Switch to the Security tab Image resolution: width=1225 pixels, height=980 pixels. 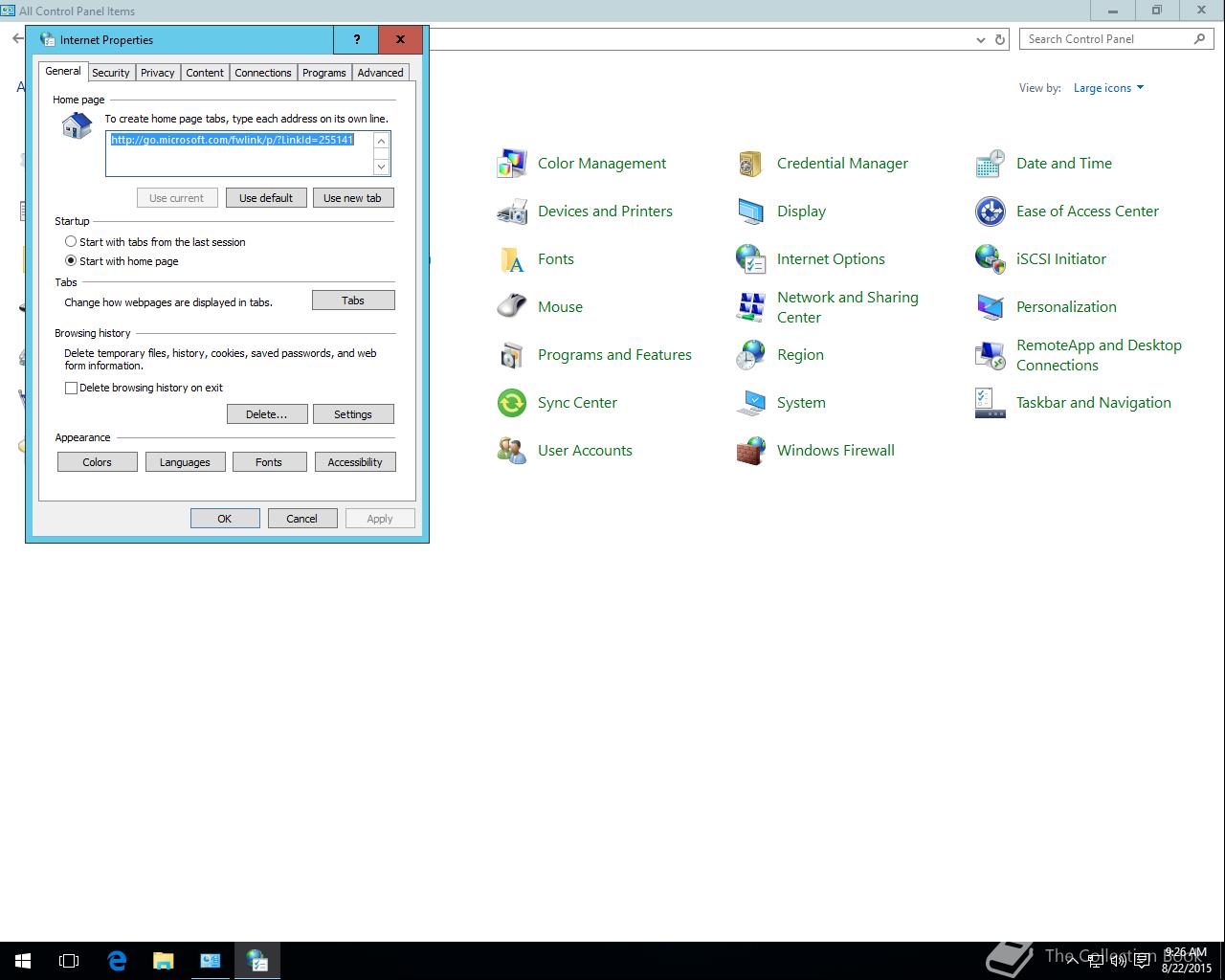pyautogui.click(x=111, y=73)
